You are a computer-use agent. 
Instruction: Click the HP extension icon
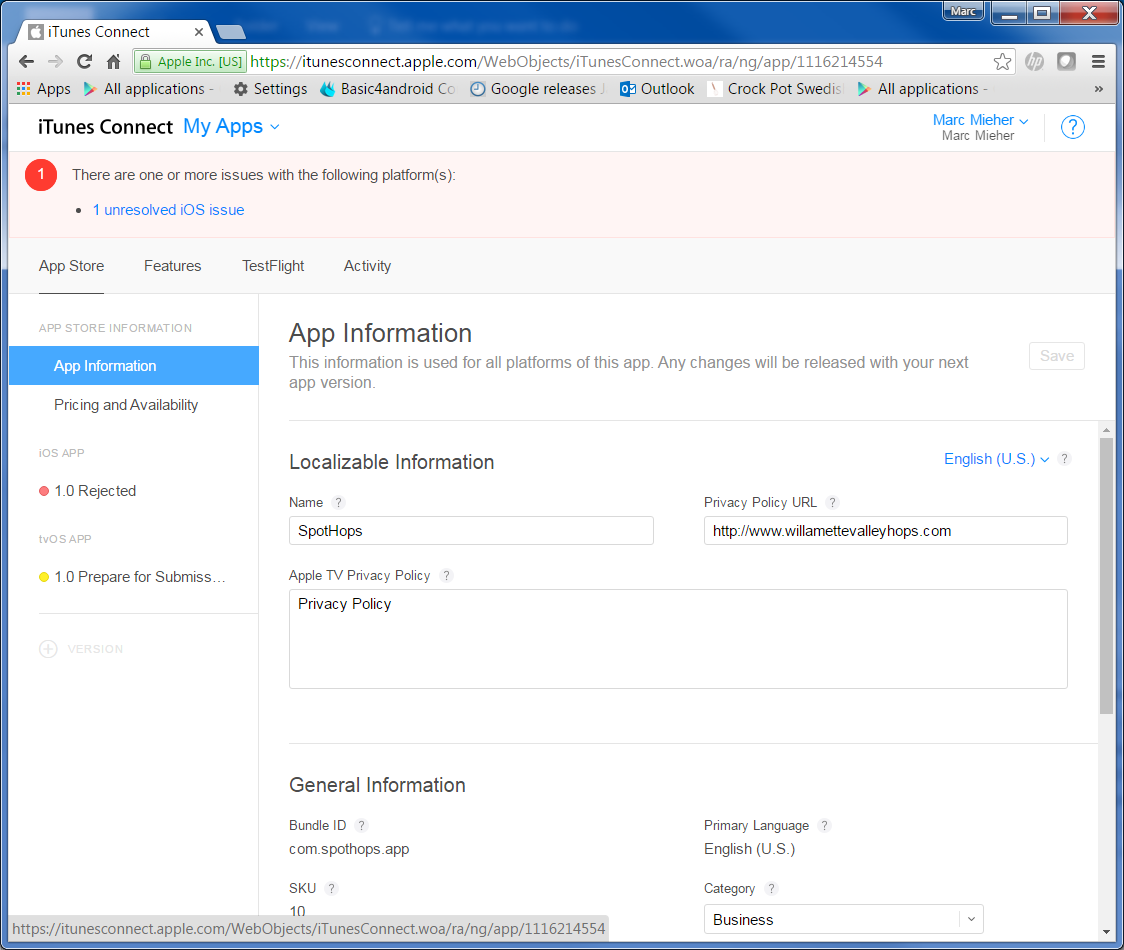(1034, 62)
